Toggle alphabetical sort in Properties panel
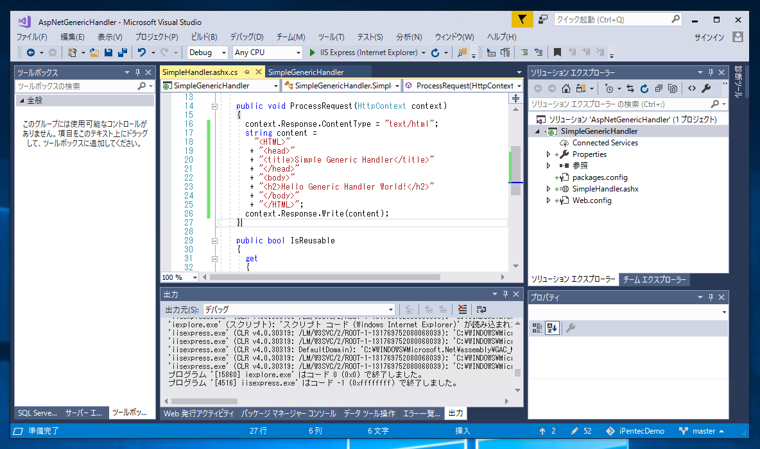 click(551, 328)
